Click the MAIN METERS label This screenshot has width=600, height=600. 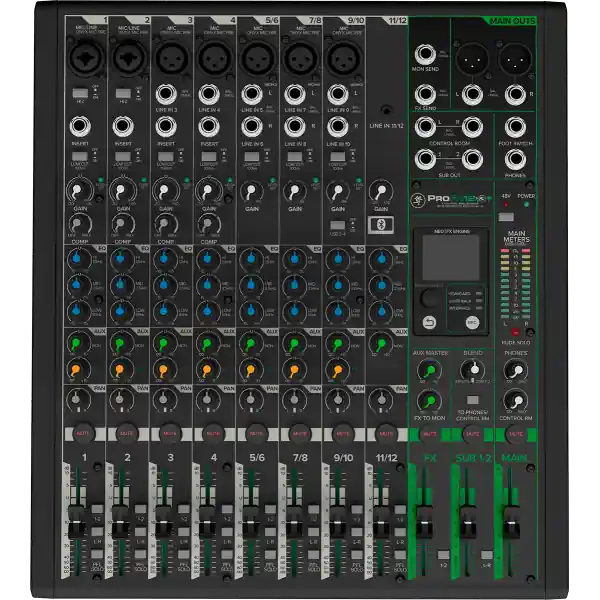(x=516, y=236)
